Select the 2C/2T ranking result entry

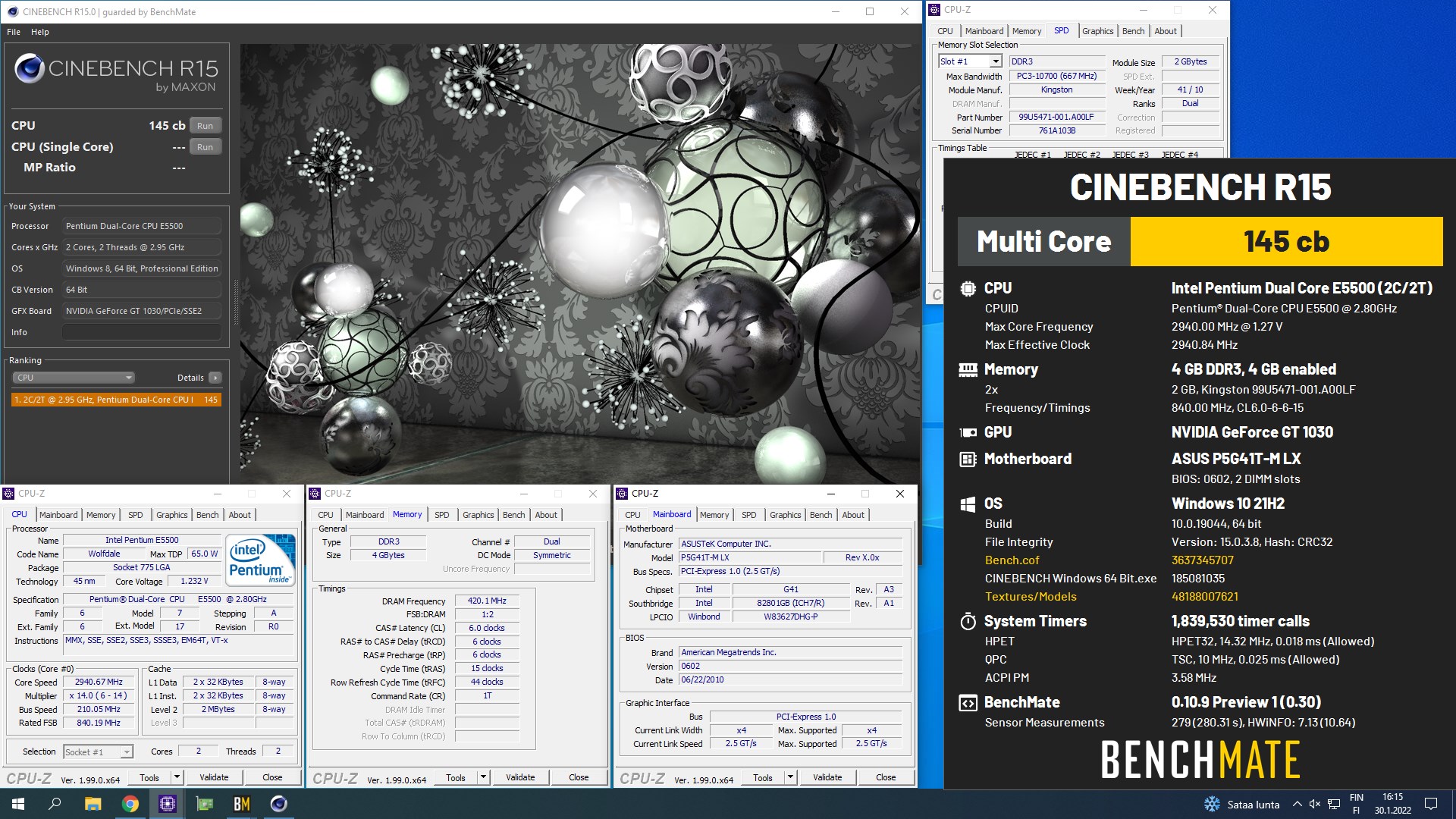point(117,400)
